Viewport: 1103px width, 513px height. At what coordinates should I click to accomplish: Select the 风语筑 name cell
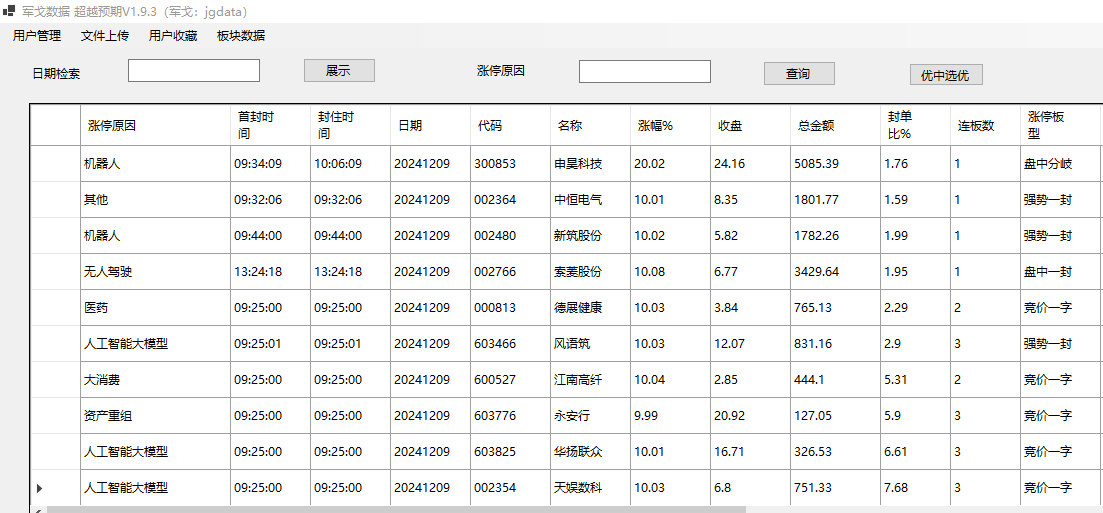click(590, 344)
